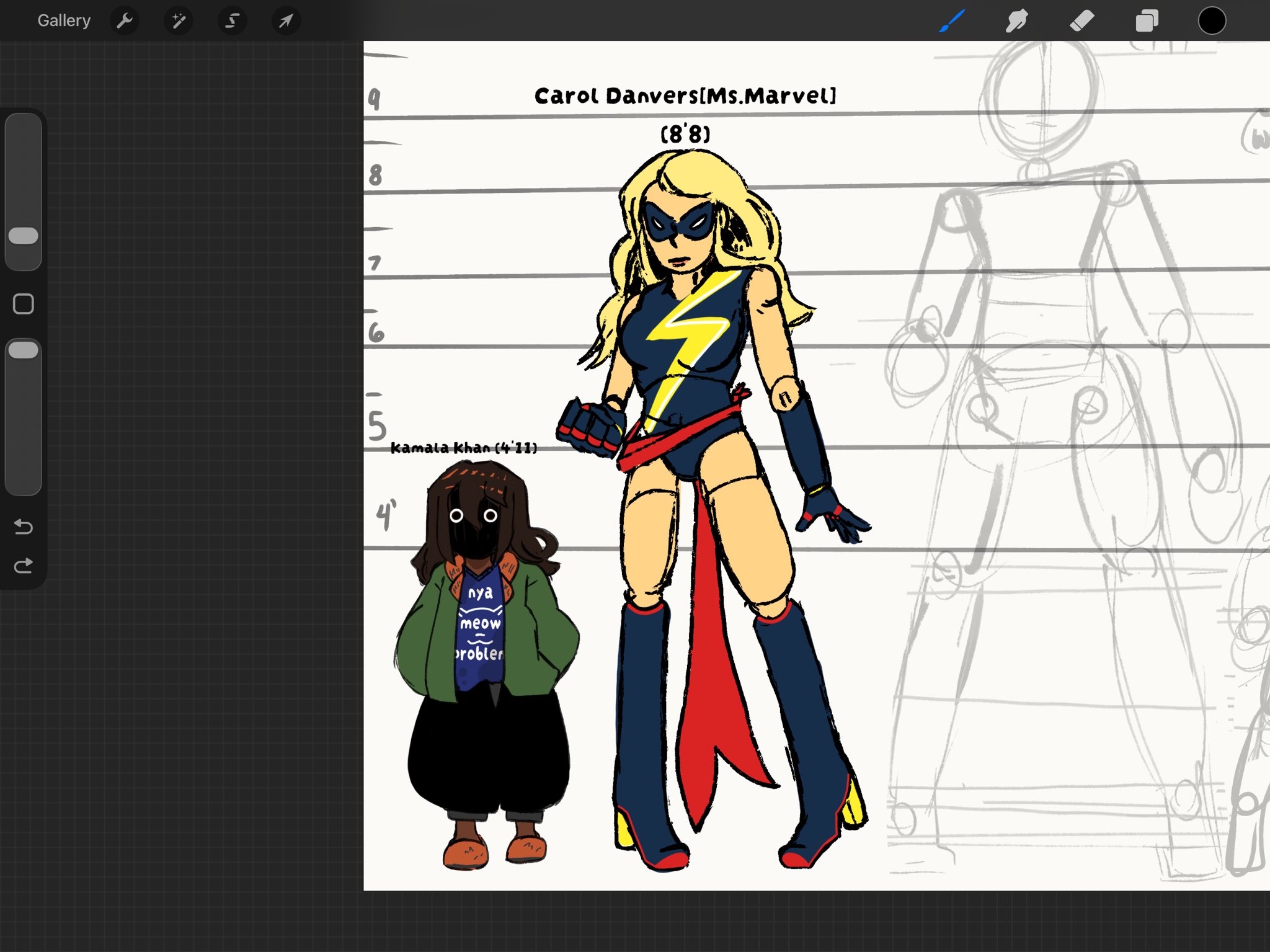Open the Layers panel

point(1147,21)
